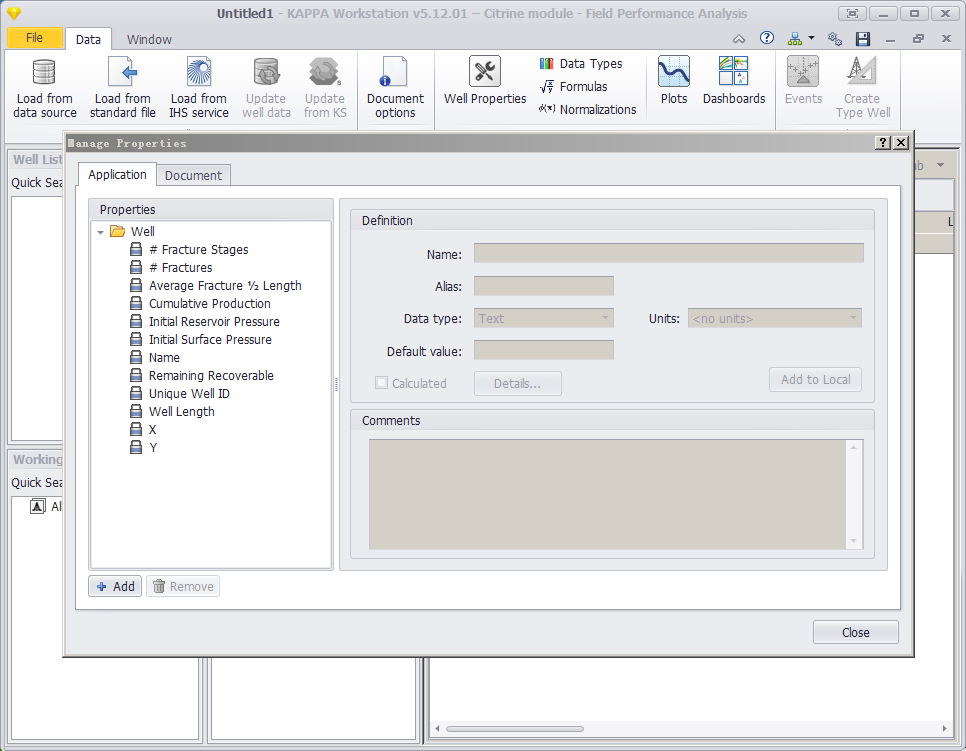Open Load from standard file

[x=123, y=87]
